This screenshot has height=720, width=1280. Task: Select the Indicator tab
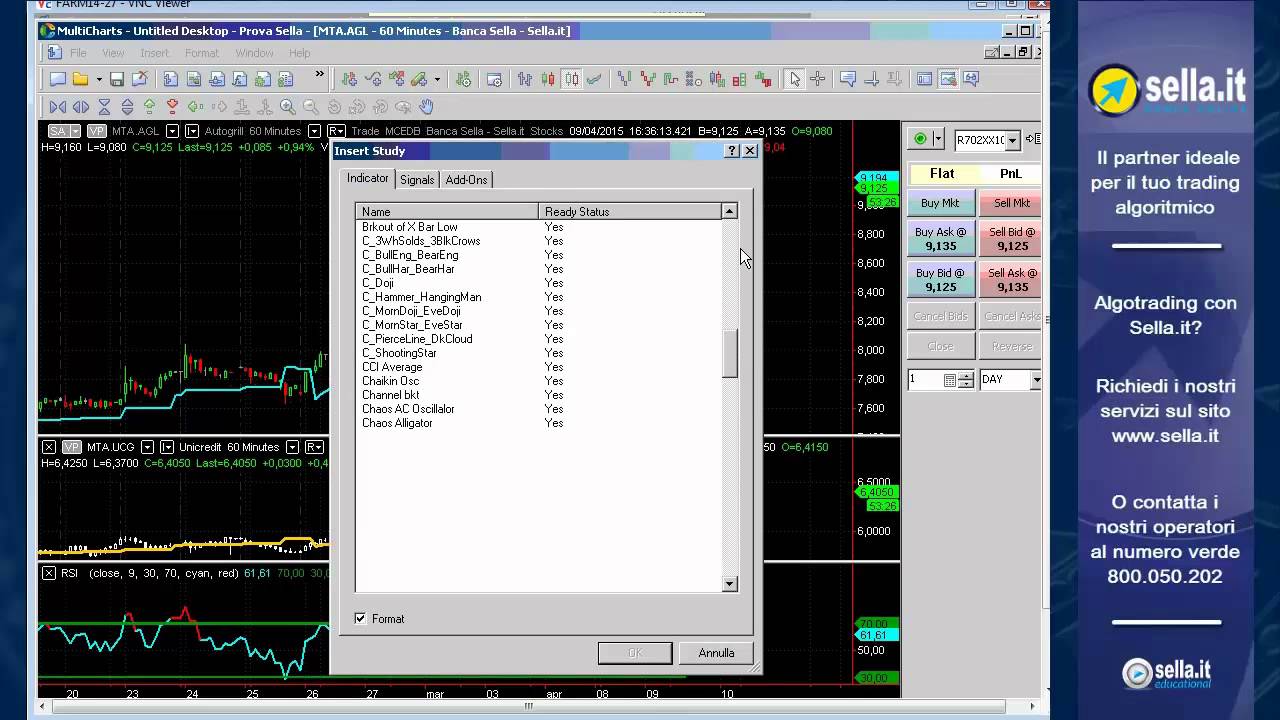pyautogui.click(x=368, y=178)
